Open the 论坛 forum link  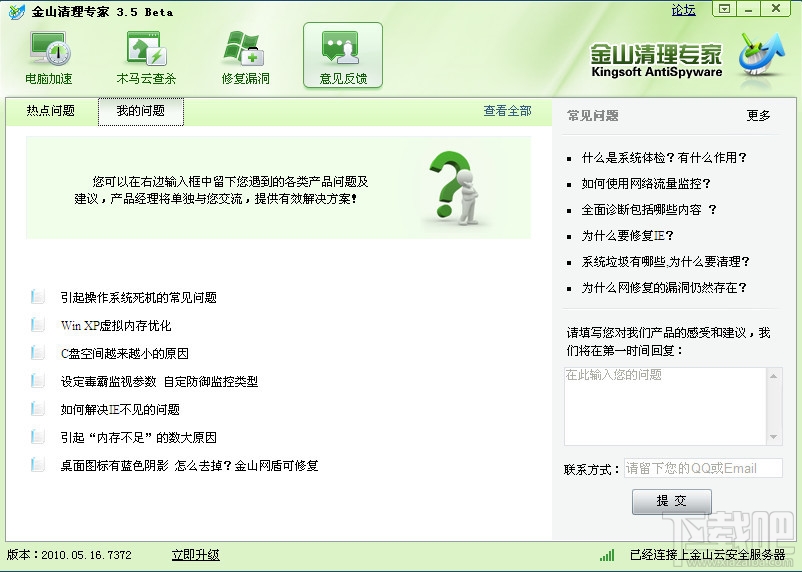[x=683, y=10]
